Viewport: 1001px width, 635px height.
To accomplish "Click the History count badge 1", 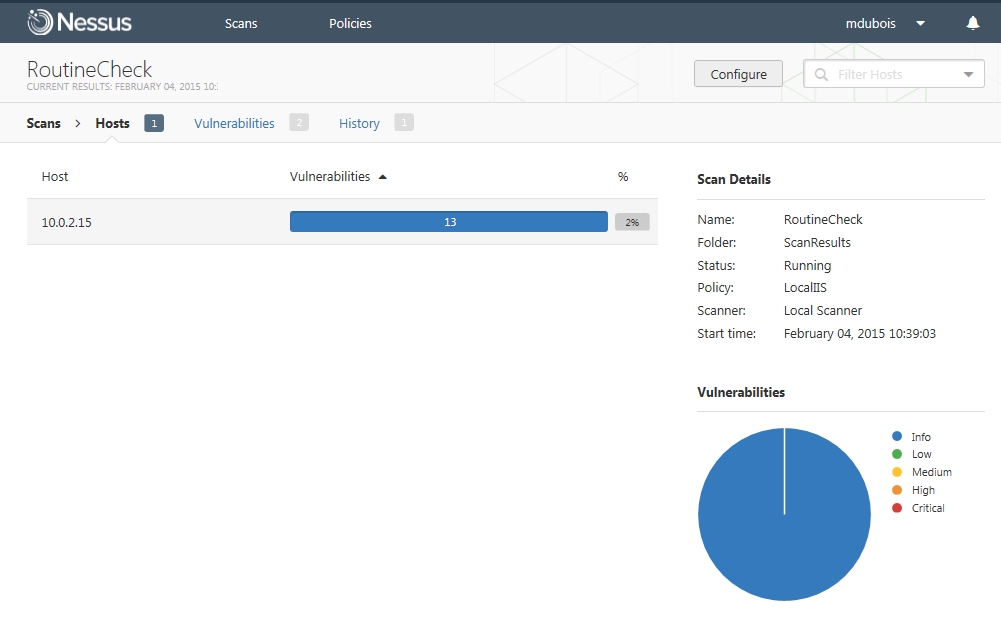I will click(404, 123).
